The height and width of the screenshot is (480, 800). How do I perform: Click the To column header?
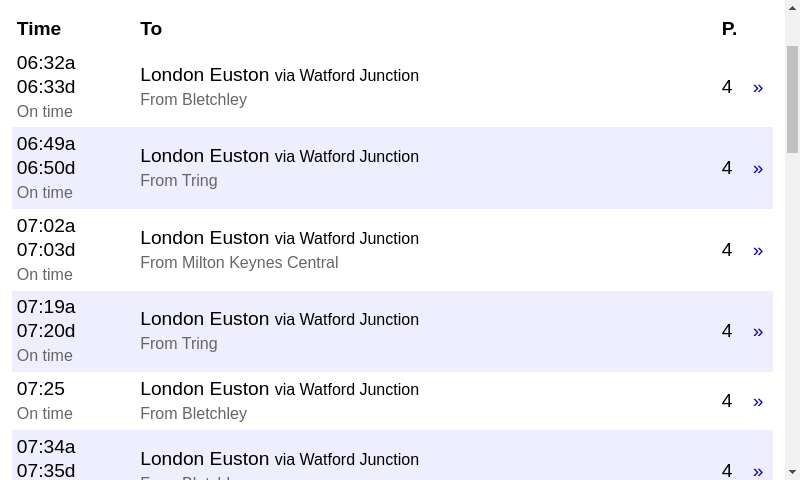[x=151, y=29]
